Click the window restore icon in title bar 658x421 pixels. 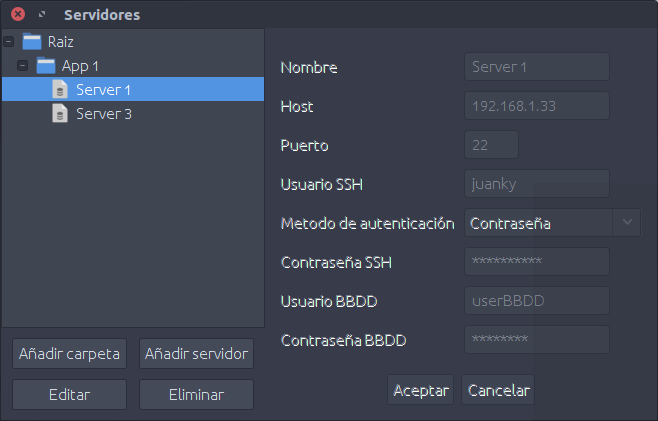coord(42,15)
